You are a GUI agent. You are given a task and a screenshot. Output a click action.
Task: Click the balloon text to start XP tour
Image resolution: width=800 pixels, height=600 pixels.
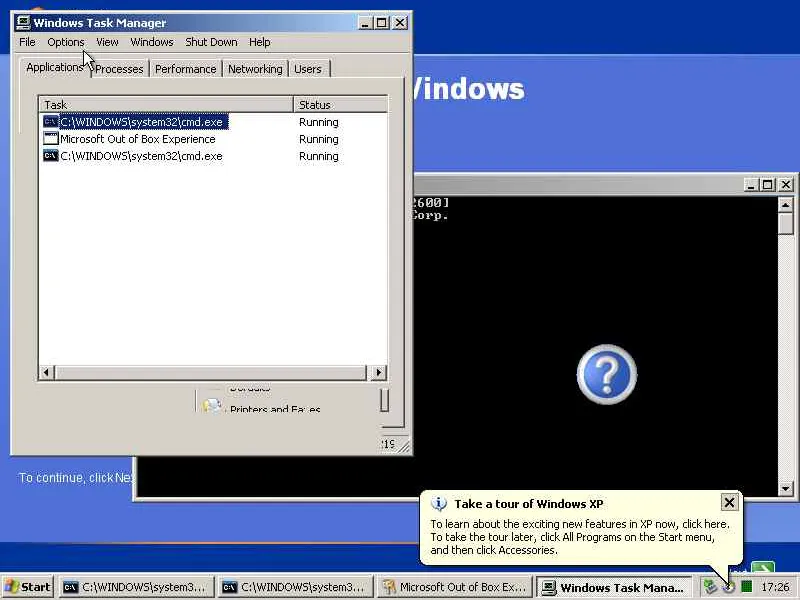580,537
